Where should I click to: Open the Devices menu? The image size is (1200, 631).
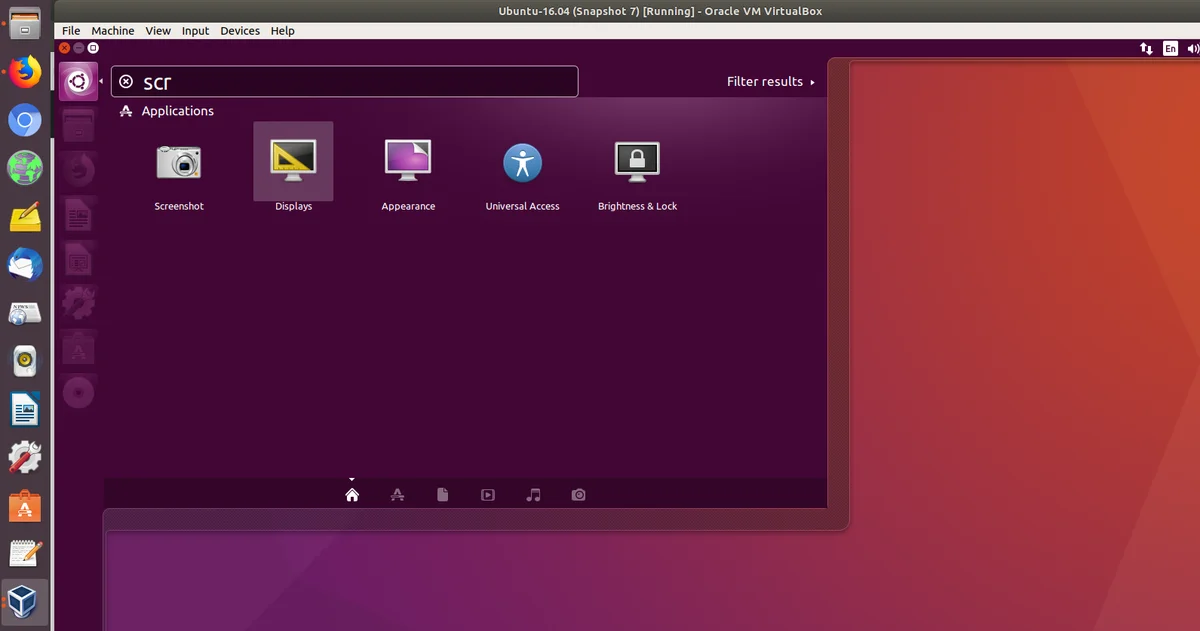click(x=240, y=31)
